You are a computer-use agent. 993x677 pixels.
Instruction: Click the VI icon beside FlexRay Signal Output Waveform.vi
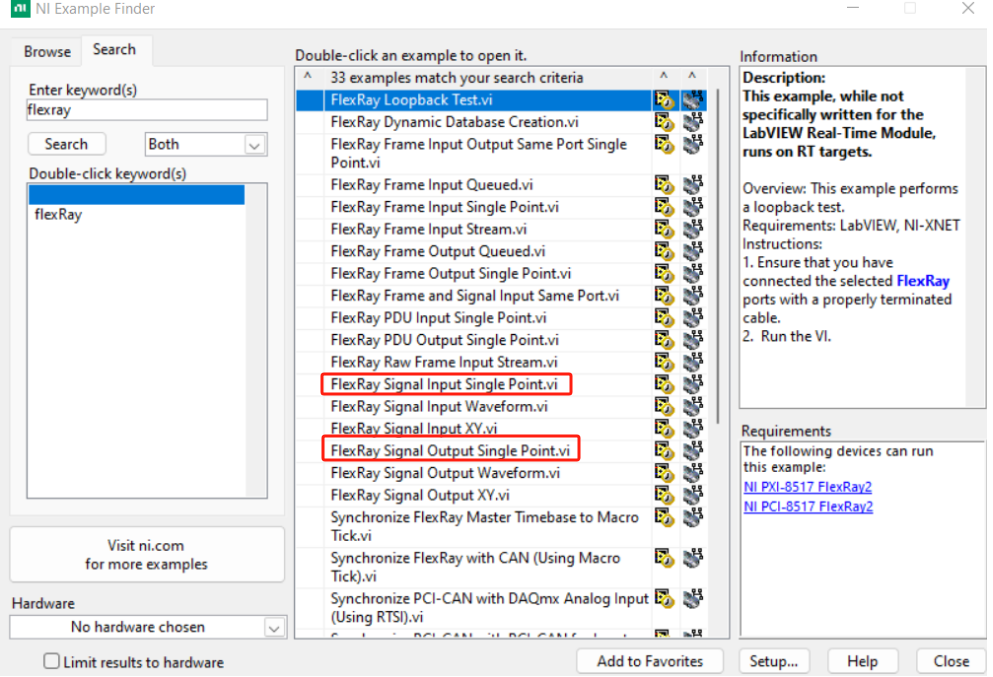click(664, 473)
